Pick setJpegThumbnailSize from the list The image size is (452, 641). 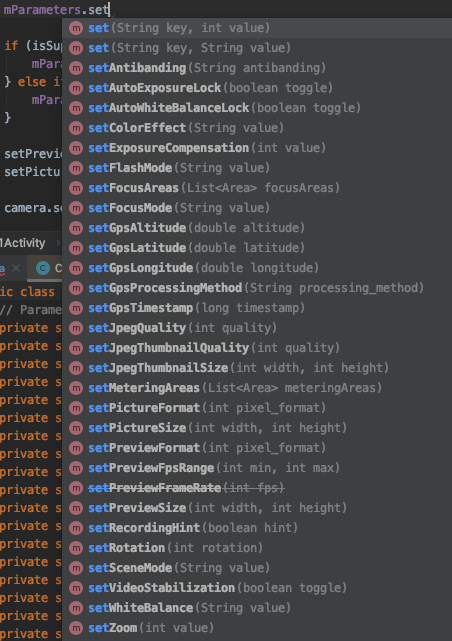(257, 368)
